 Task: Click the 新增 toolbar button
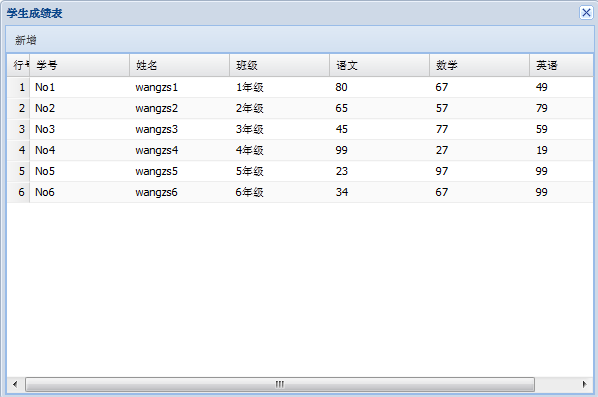point(26,40)
